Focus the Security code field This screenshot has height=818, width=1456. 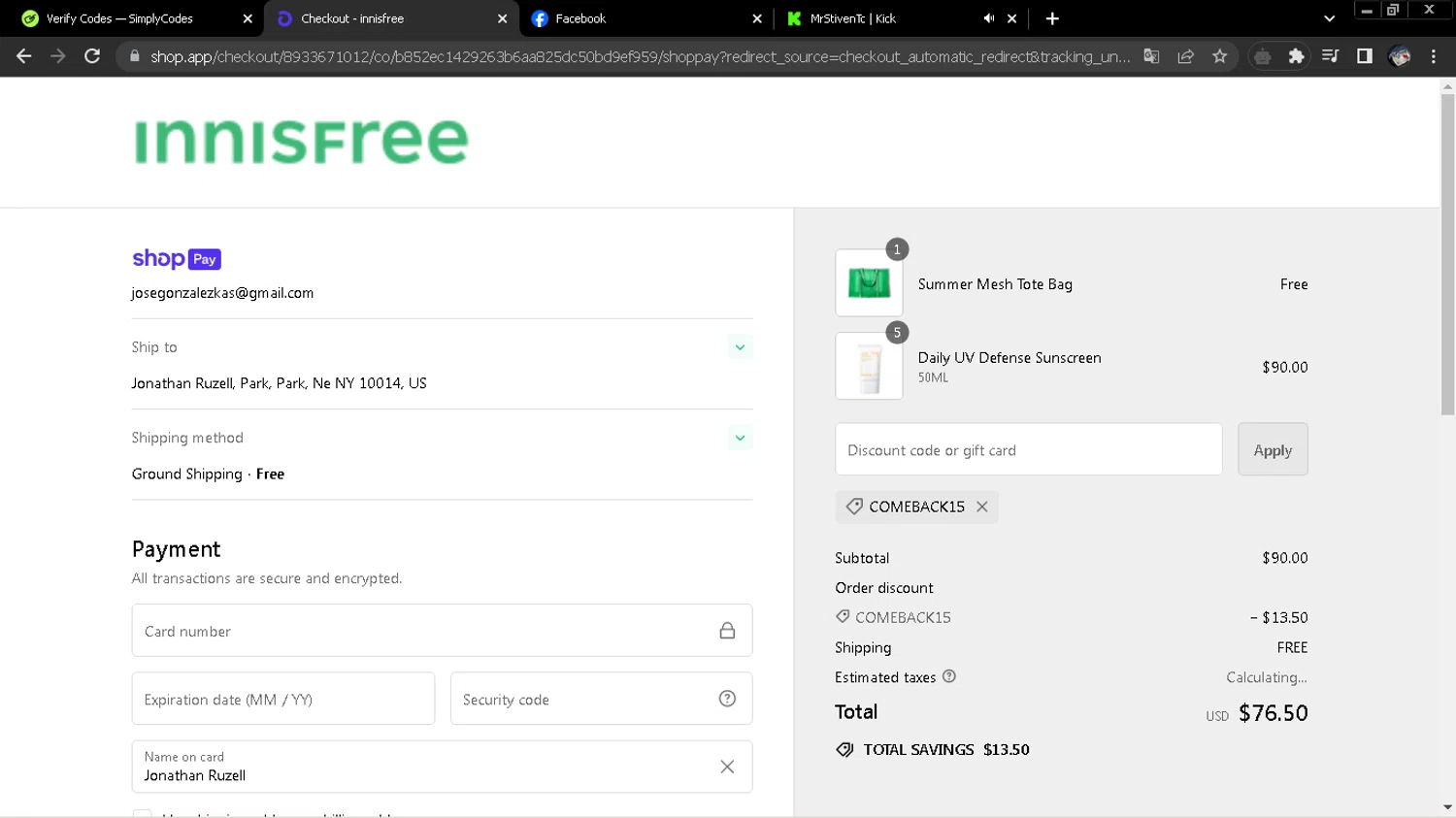602,699
